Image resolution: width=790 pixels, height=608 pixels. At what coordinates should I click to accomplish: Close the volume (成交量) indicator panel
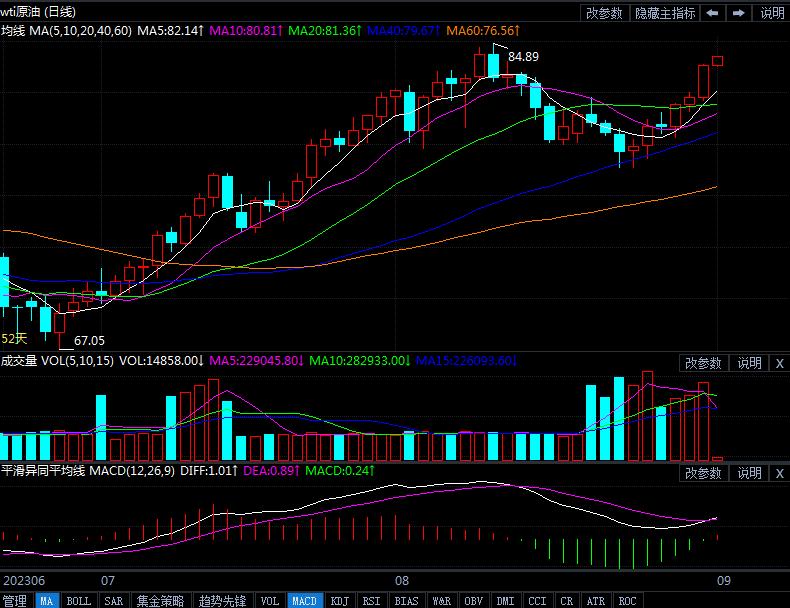(779, 363)
